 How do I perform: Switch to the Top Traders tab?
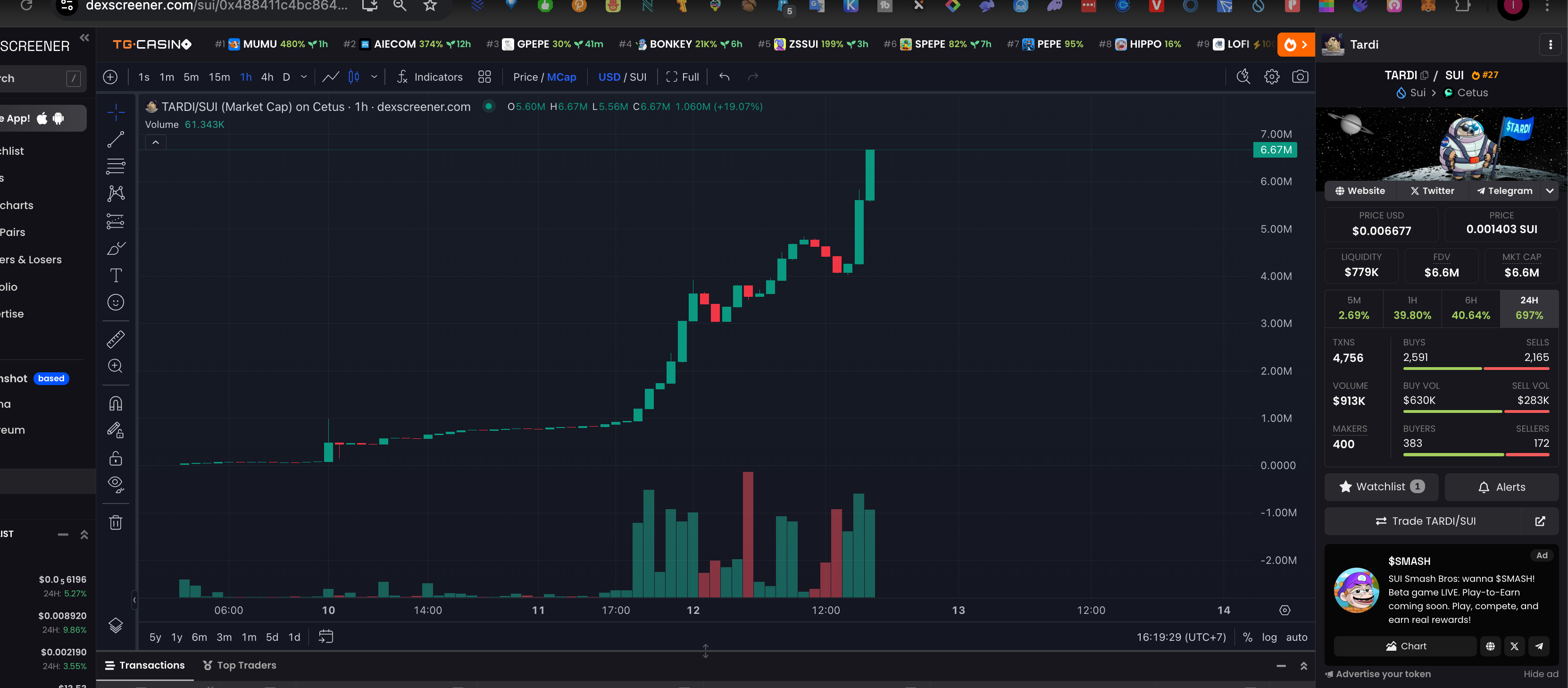pyautogui.click(x=240, y=665)
